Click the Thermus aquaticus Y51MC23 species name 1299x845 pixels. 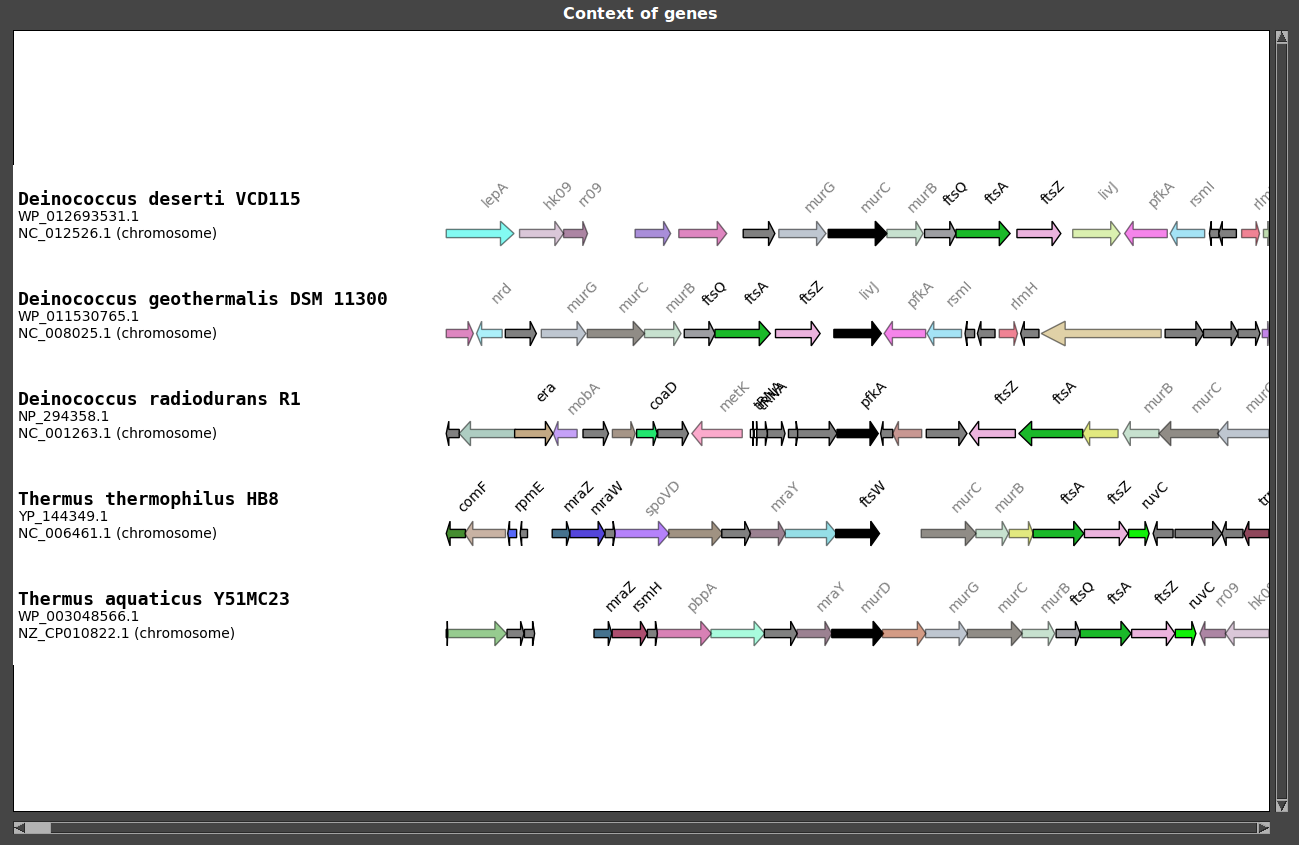pyautogui.click(x=154, y=599)
